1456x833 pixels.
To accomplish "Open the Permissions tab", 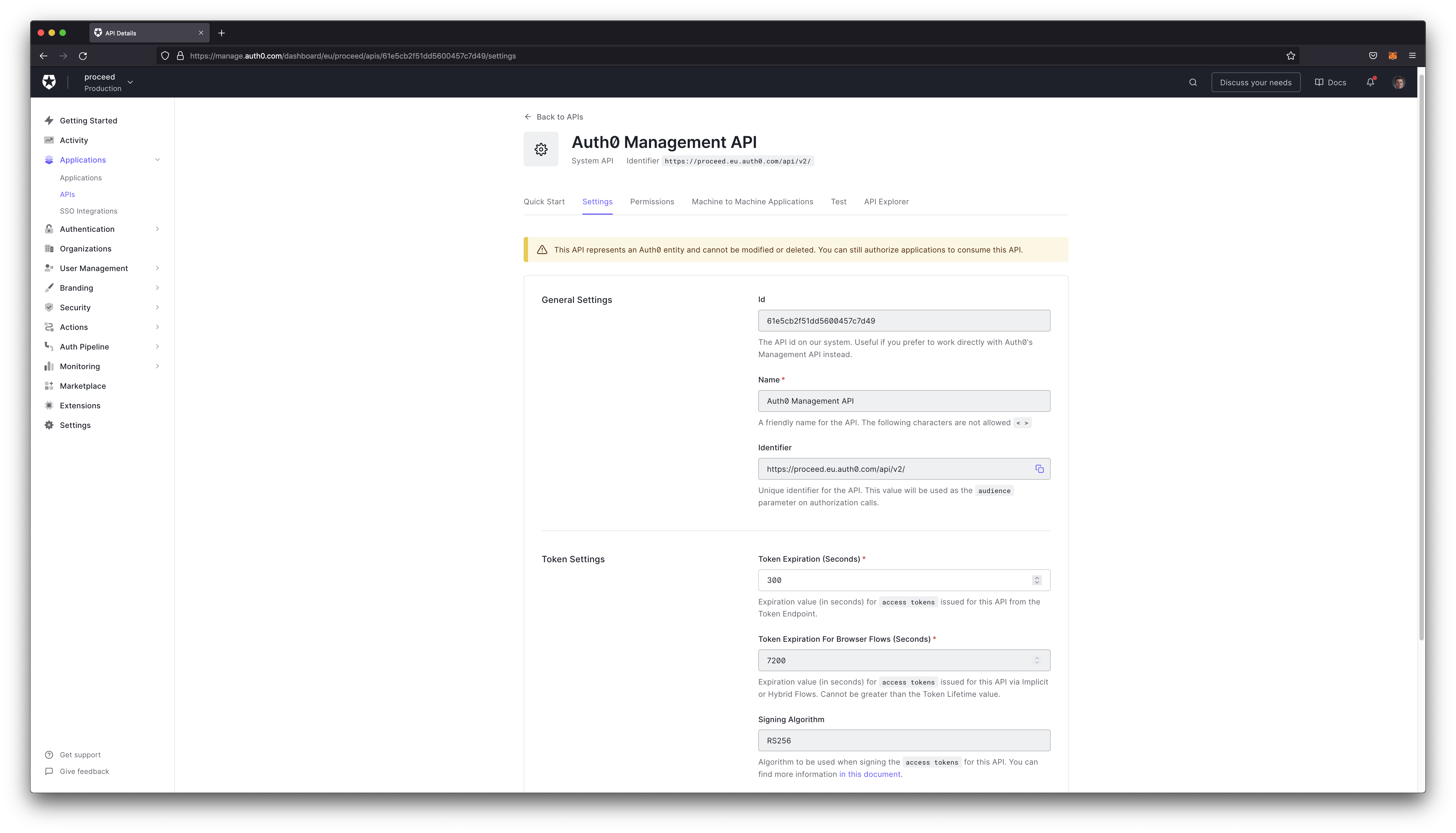I will (652, 202).
